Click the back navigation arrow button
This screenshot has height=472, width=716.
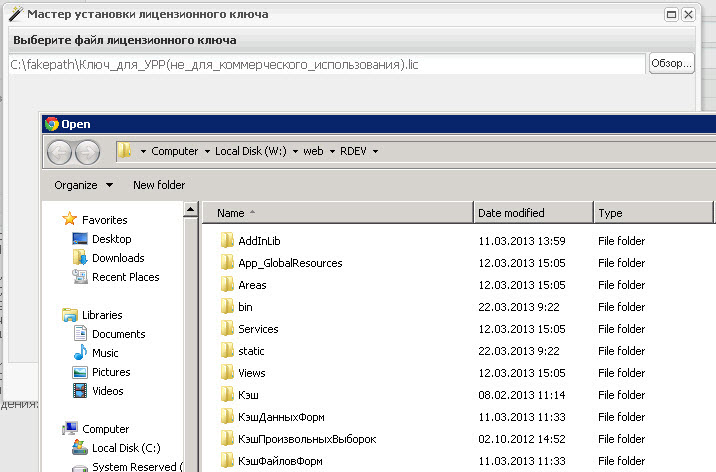[60, 151]
